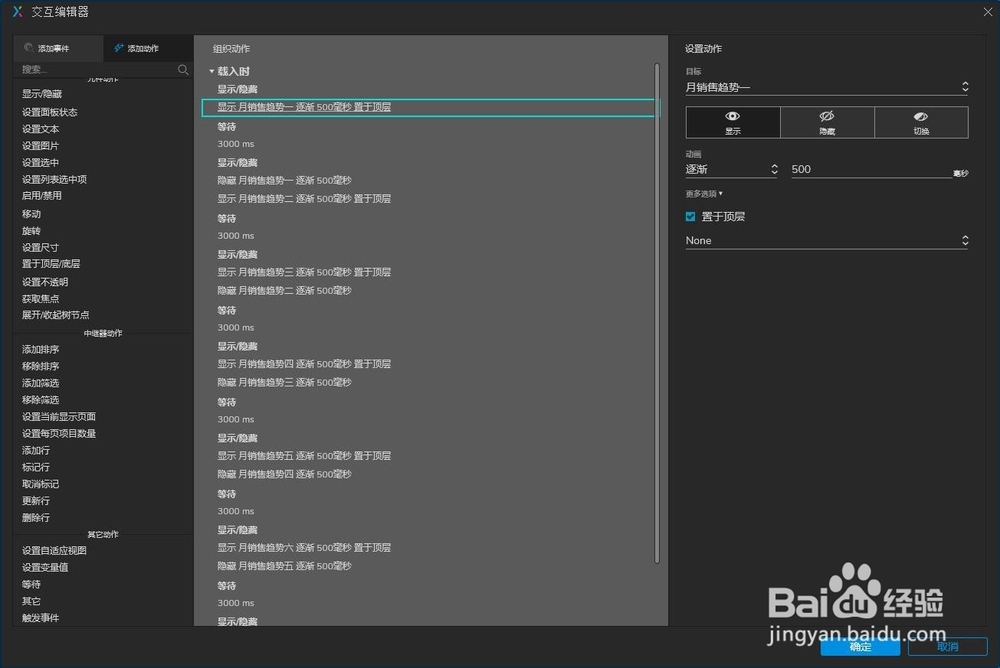Add the 置于顶层/底层 action

51,263
